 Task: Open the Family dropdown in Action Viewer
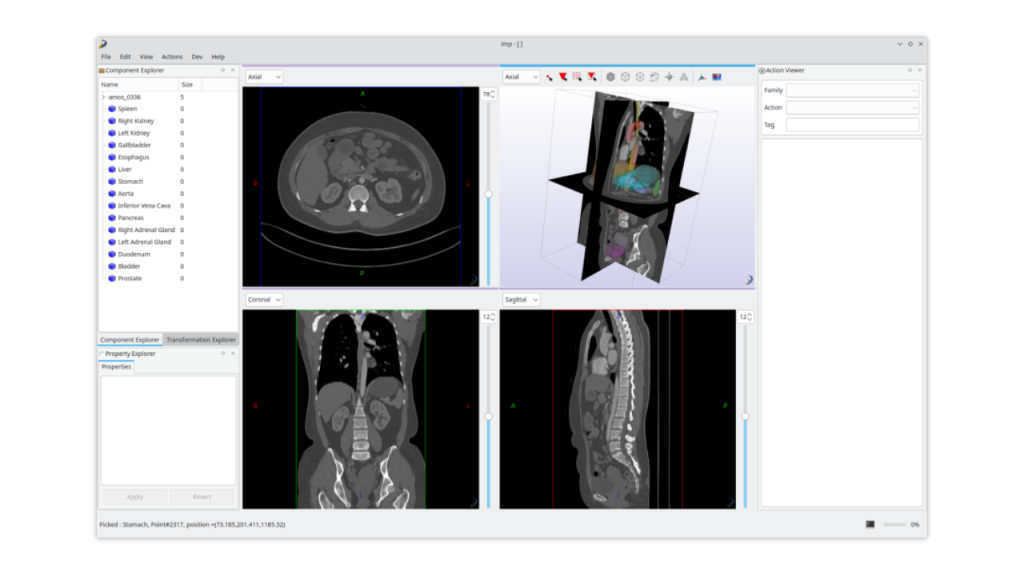(852, 90)
